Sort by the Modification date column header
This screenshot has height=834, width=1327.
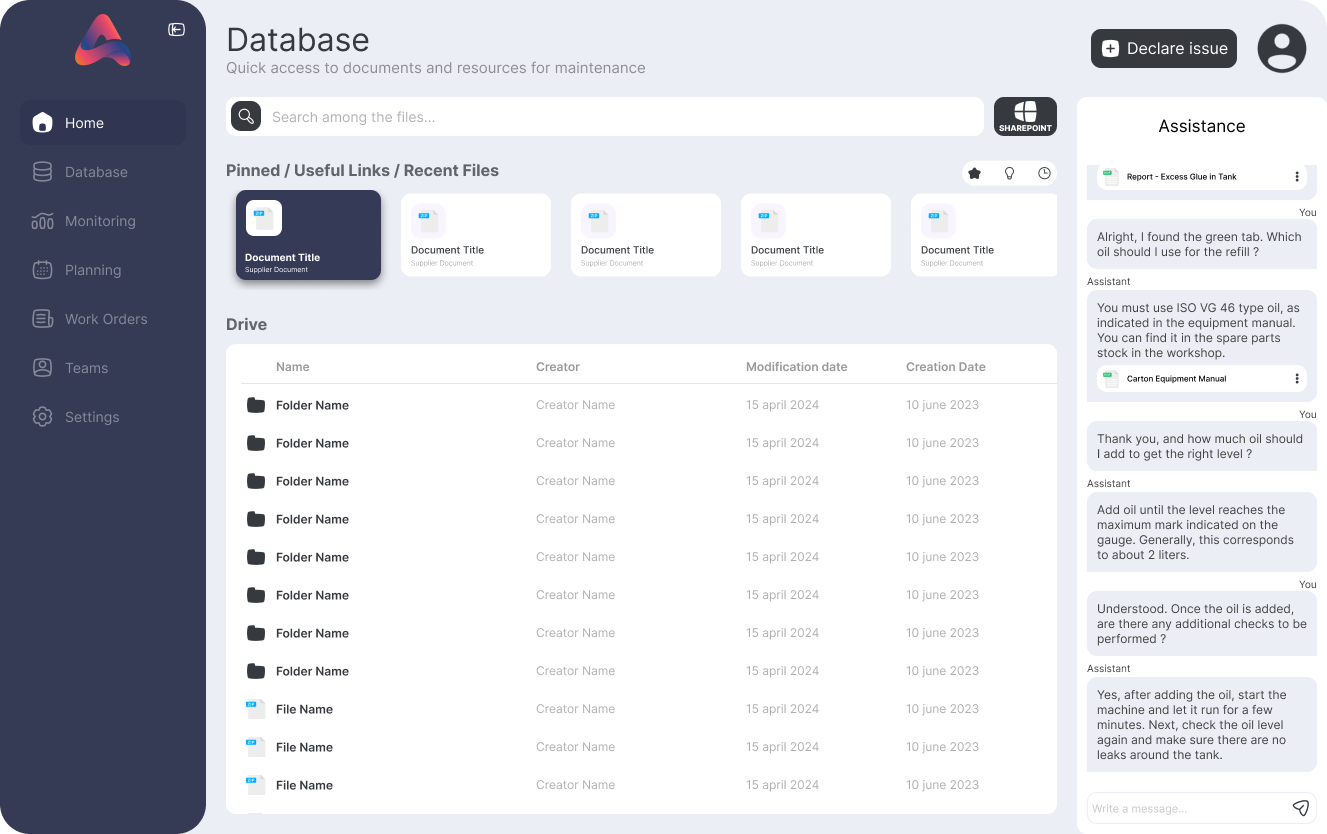pos(797,367)
